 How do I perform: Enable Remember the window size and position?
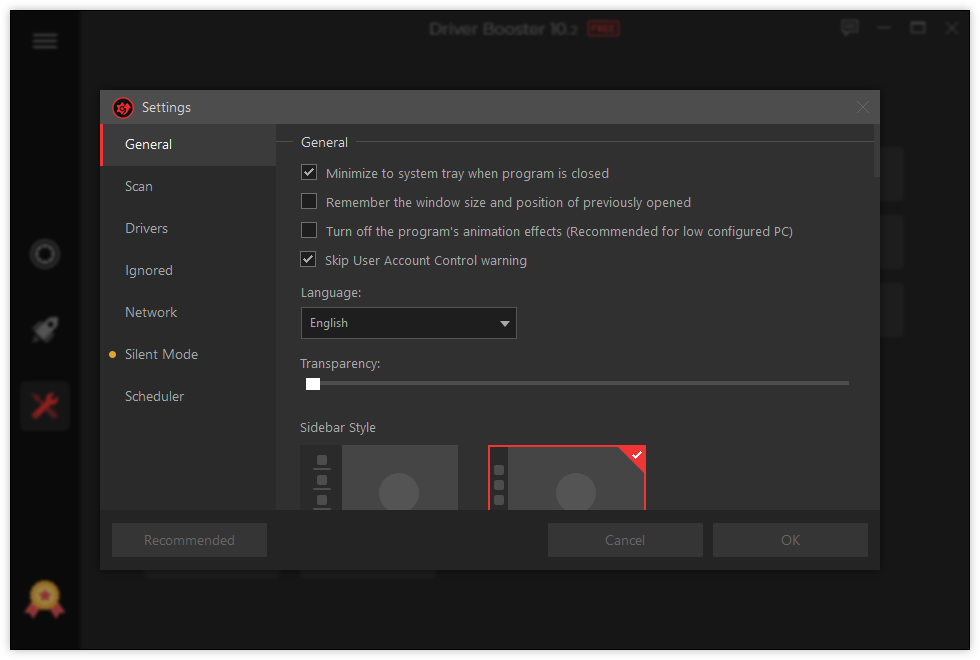(309, 201)
